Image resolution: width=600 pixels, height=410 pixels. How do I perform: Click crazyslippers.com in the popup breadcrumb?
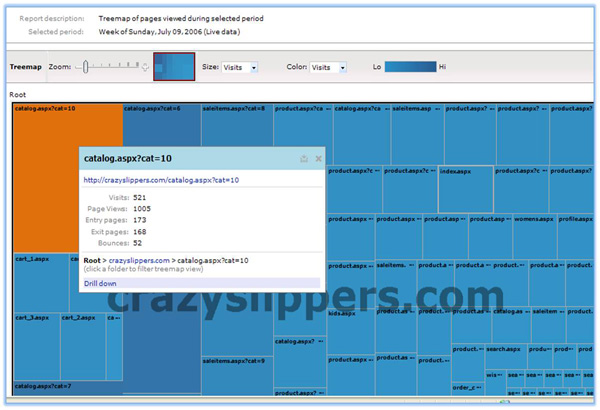point(139,260)
